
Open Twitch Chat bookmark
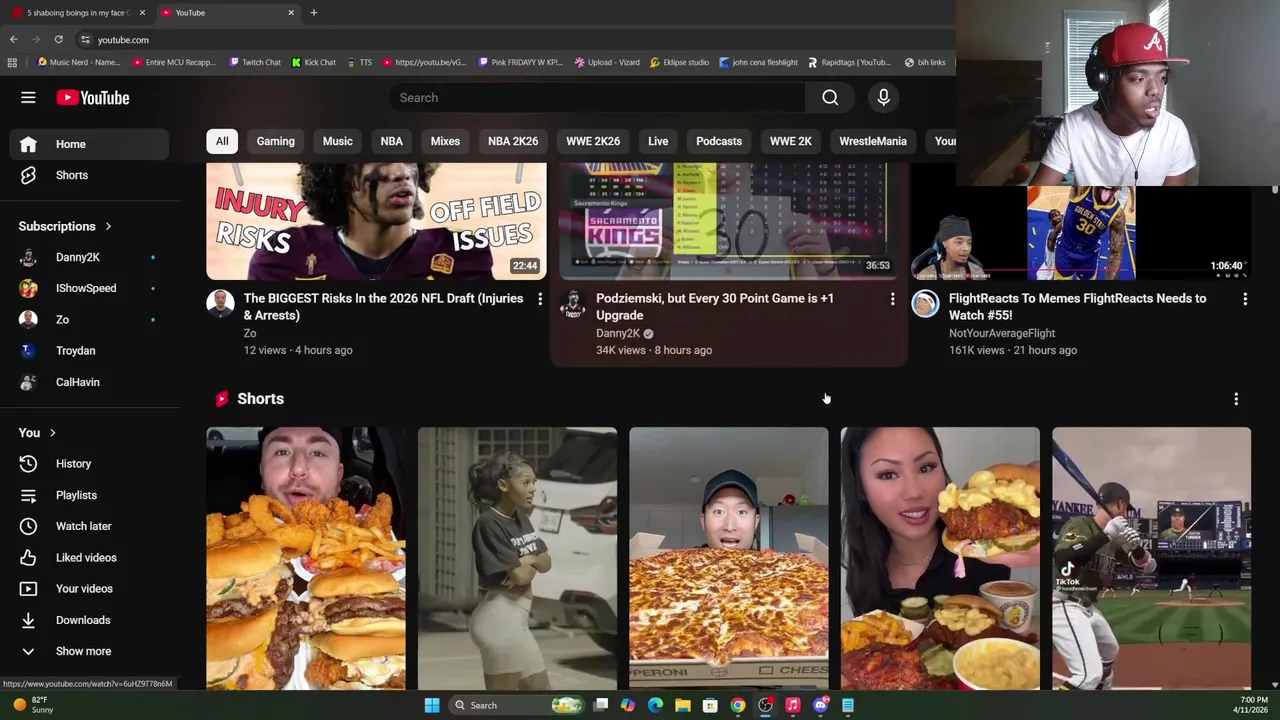coord(255,62)
